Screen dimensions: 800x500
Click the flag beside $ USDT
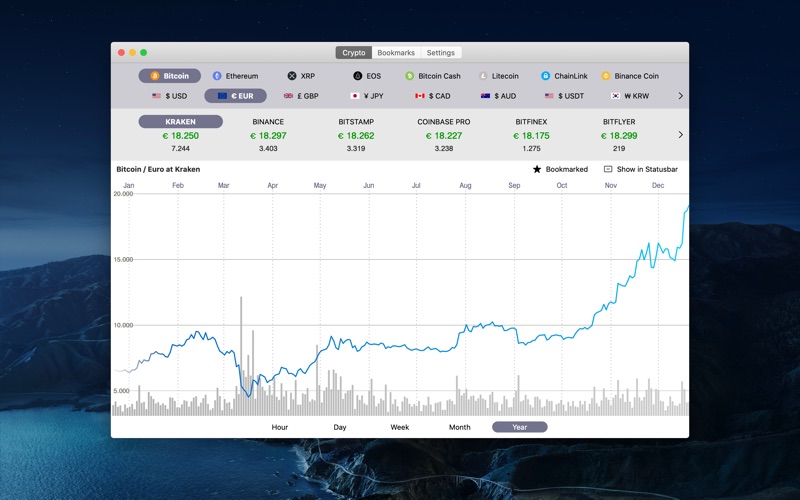click(549, 96)
